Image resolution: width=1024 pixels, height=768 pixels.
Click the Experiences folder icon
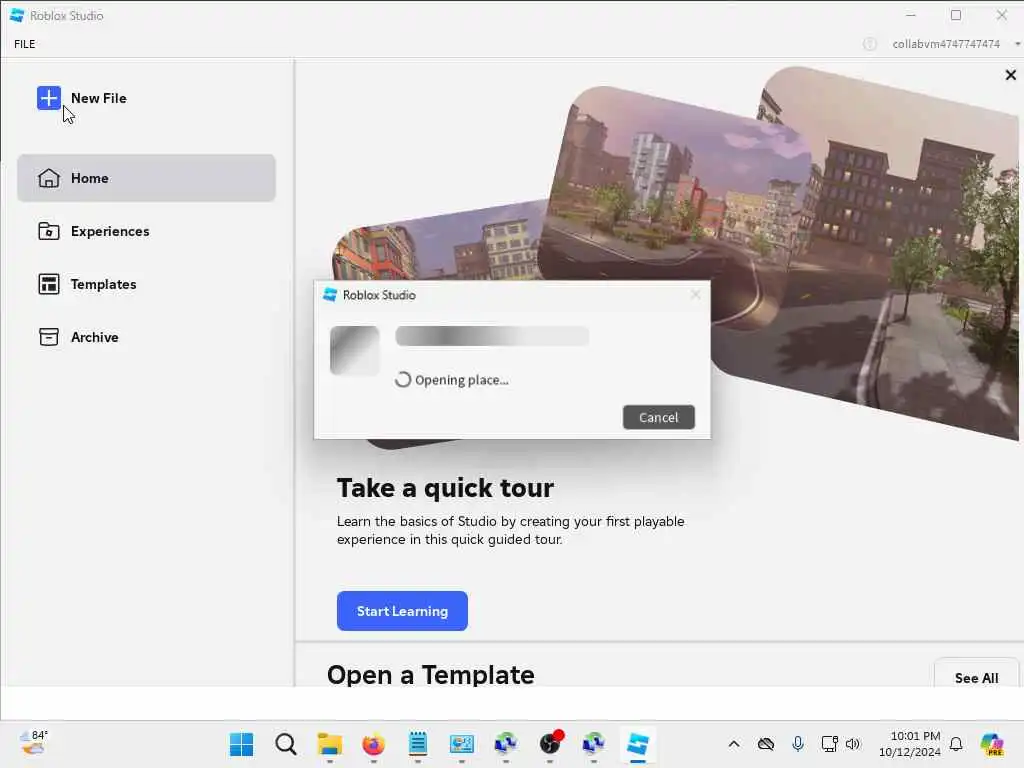pos(49,231)
